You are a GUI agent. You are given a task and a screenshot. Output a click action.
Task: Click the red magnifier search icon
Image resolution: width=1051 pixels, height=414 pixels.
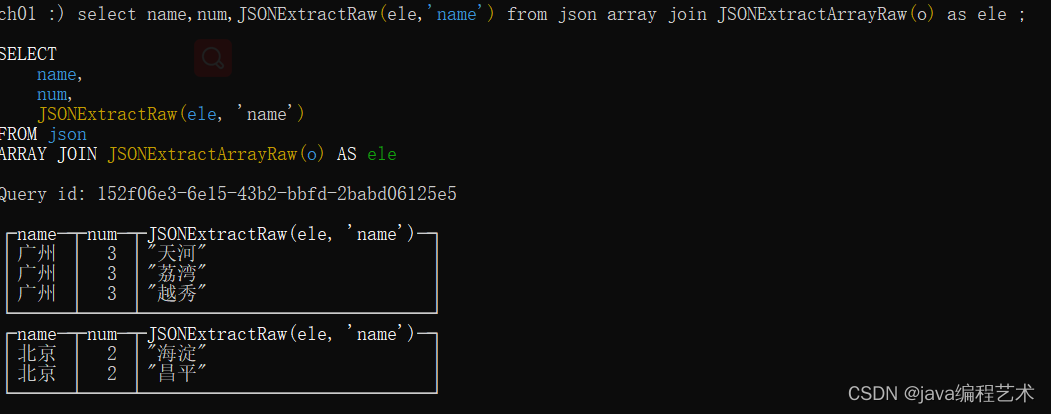(212, 58)
